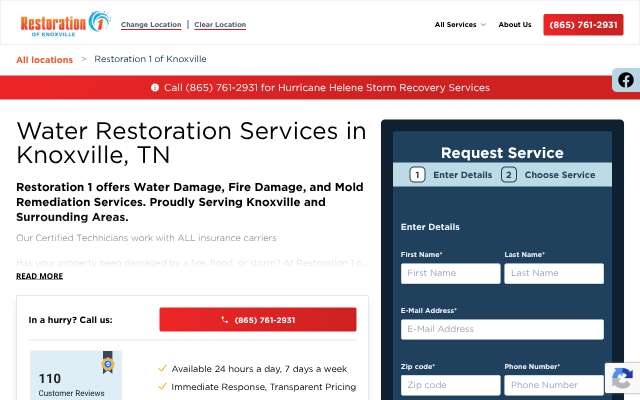Screen dimensions: 640x400
Task: Select the Enter Details step tab
Action: pos(462,175)
